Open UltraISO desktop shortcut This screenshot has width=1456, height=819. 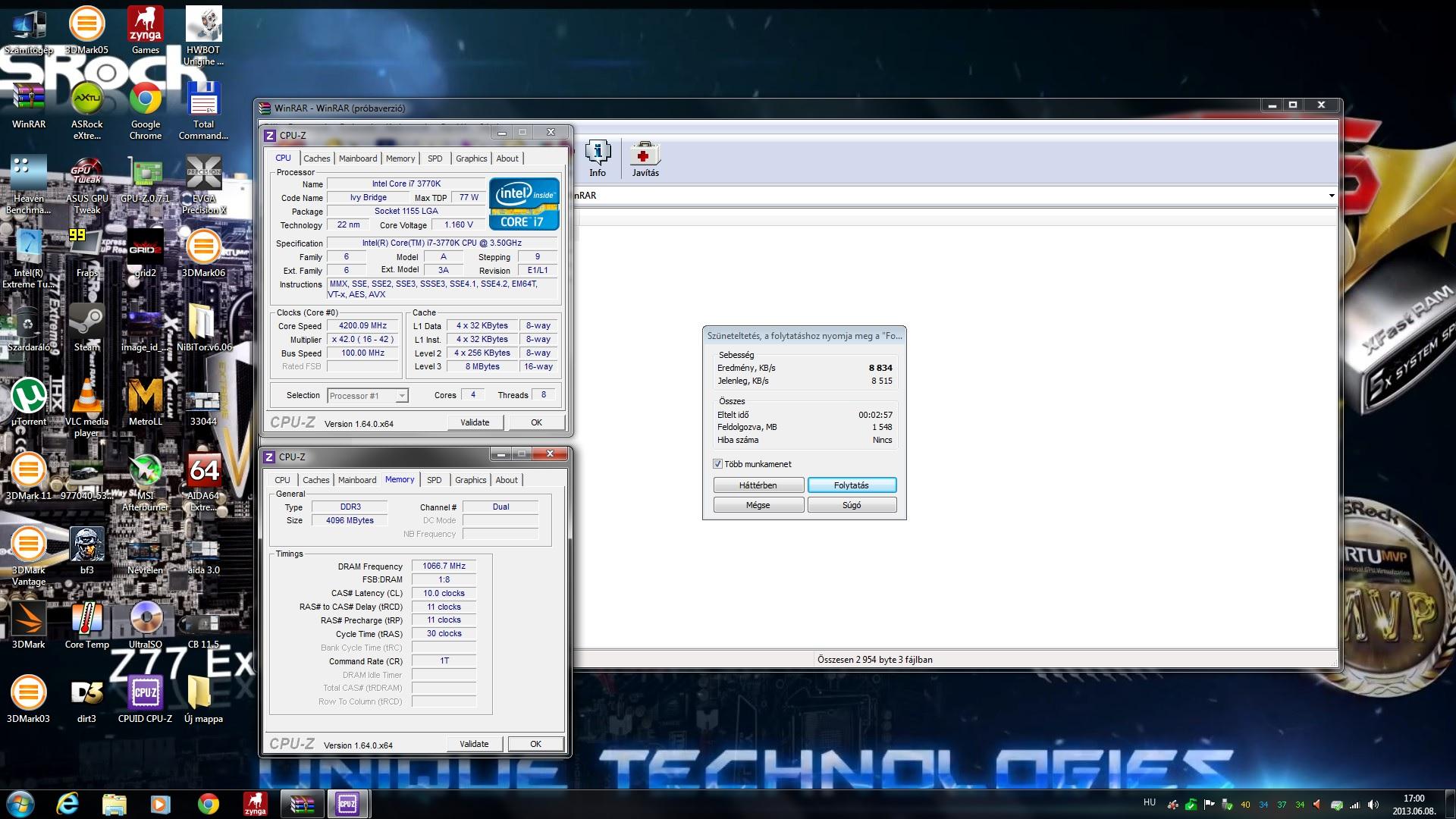tap(145, 625)
